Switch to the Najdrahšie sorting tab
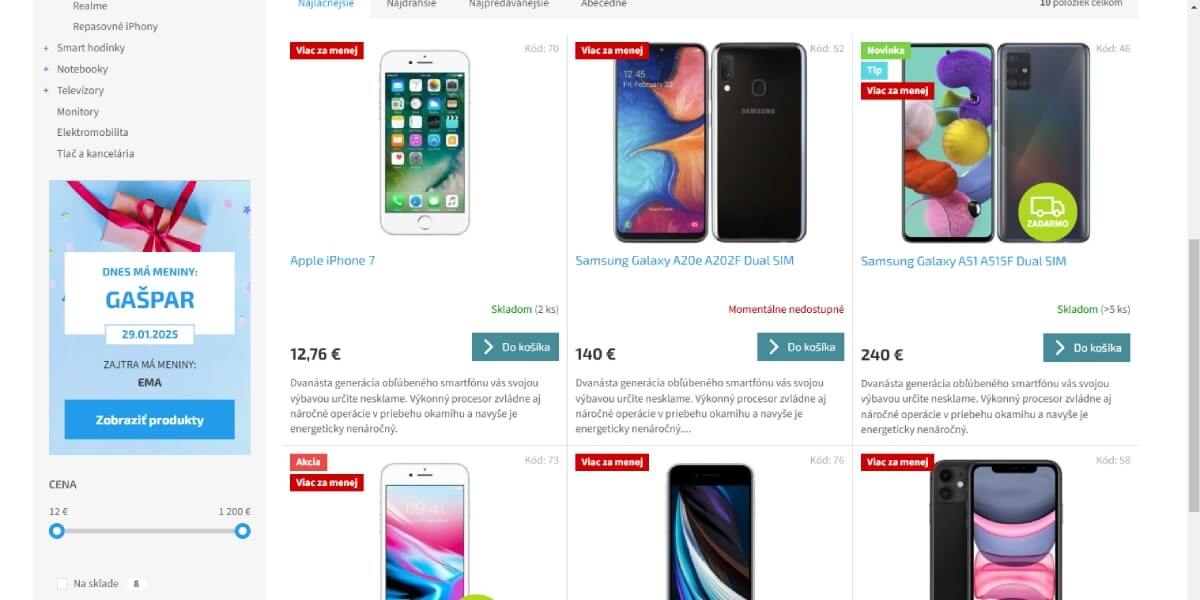Viewport: 1200px width, 600px height. pos(410,5)
